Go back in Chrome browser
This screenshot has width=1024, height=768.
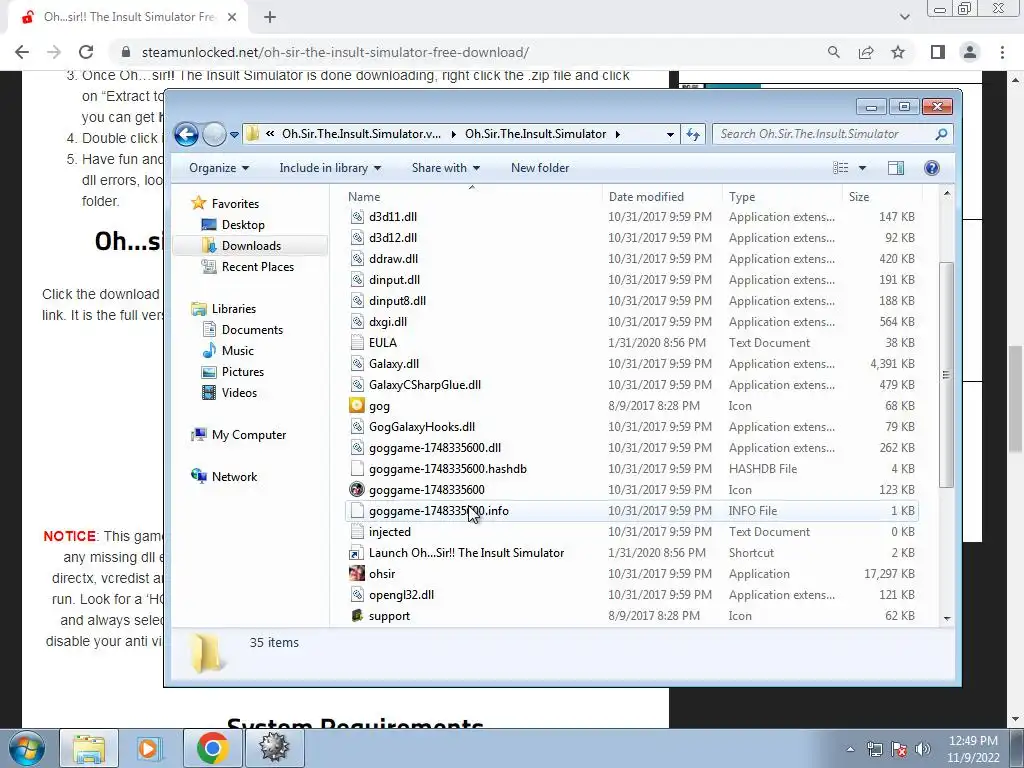coord(22,52)
